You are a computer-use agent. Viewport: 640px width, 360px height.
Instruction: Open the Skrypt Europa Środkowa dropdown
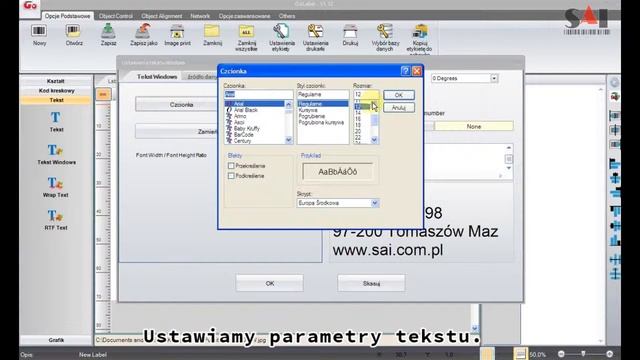pyautogui.click(x=375, y=203)
